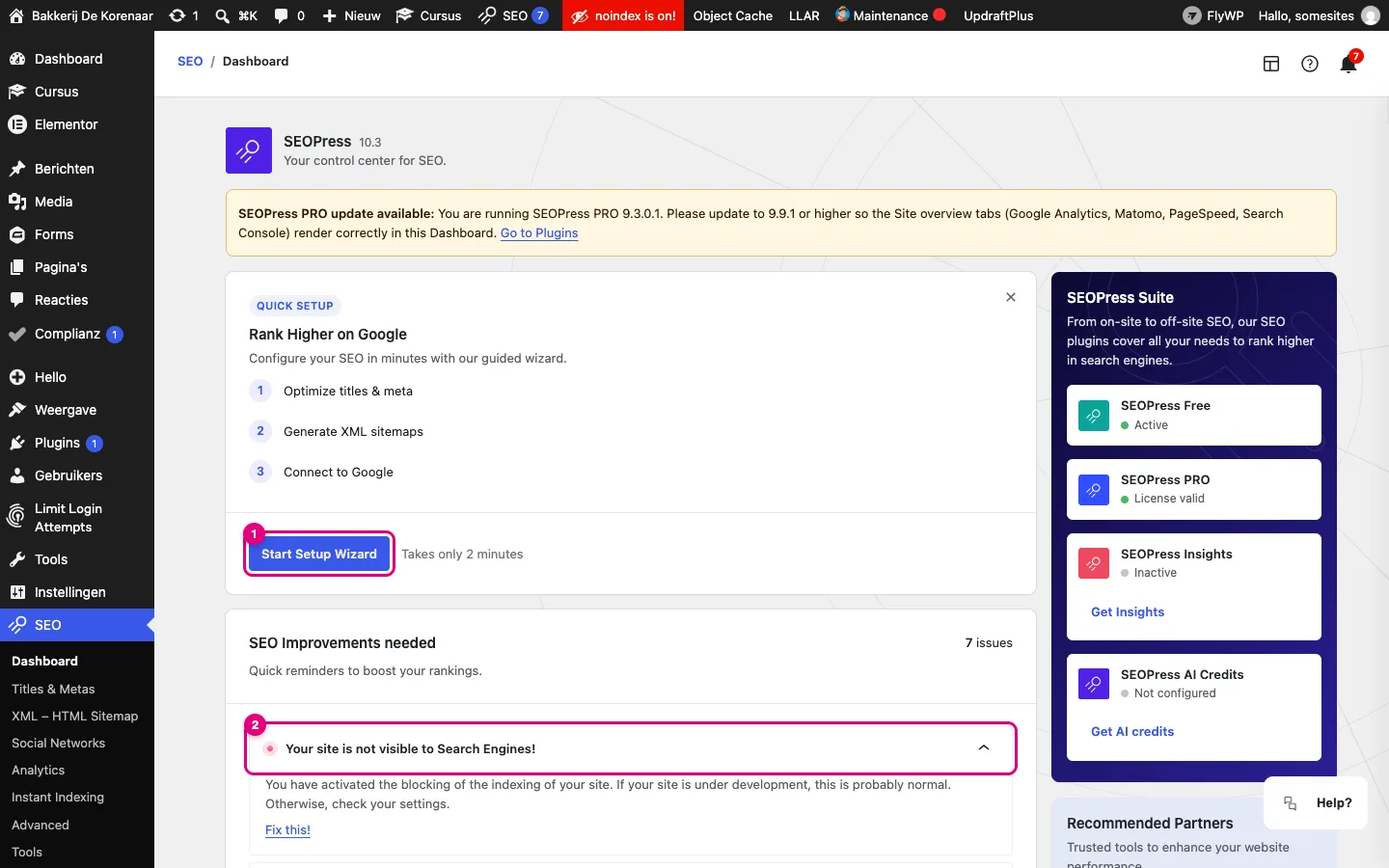The width and height of the screenshot is (1389, 868).
Task: Click the user avatar in admin bar
Action: coord(1370,15)
